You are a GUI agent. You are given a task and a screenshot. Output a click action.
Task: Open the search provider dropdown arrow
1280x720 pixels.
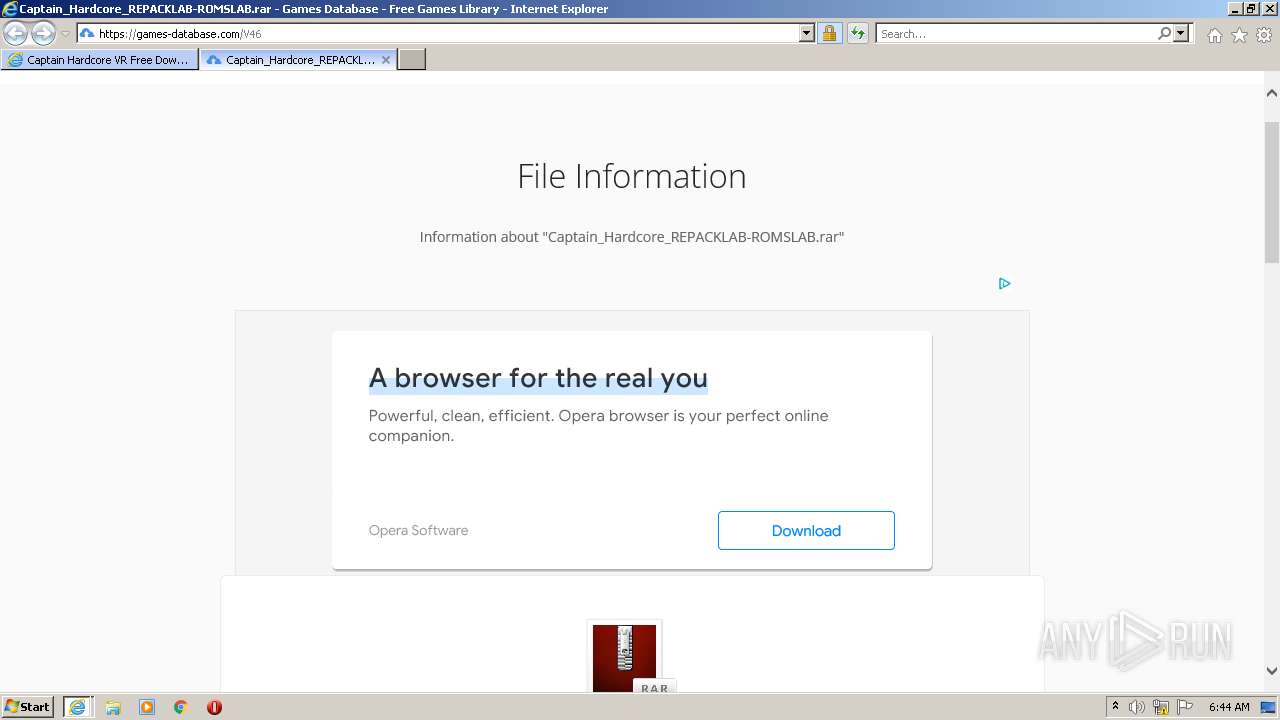(1181, 34)
